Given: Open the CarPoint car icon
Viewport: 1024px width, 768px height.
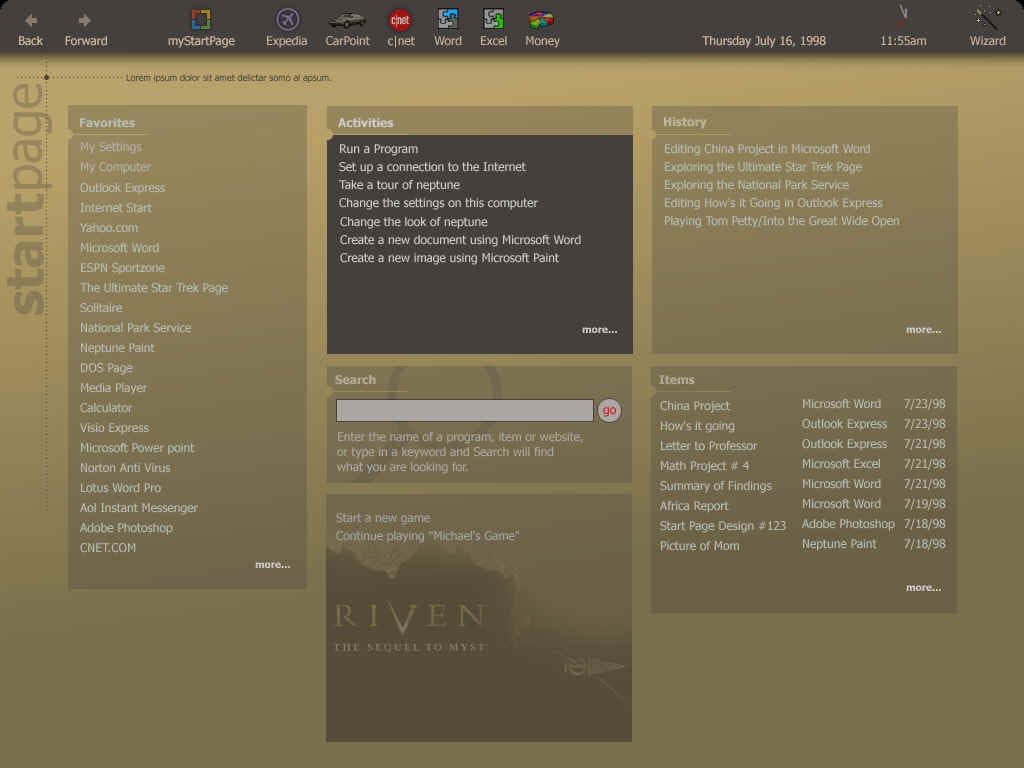Looking at the screenshot, I should click(x=347, y=20).
